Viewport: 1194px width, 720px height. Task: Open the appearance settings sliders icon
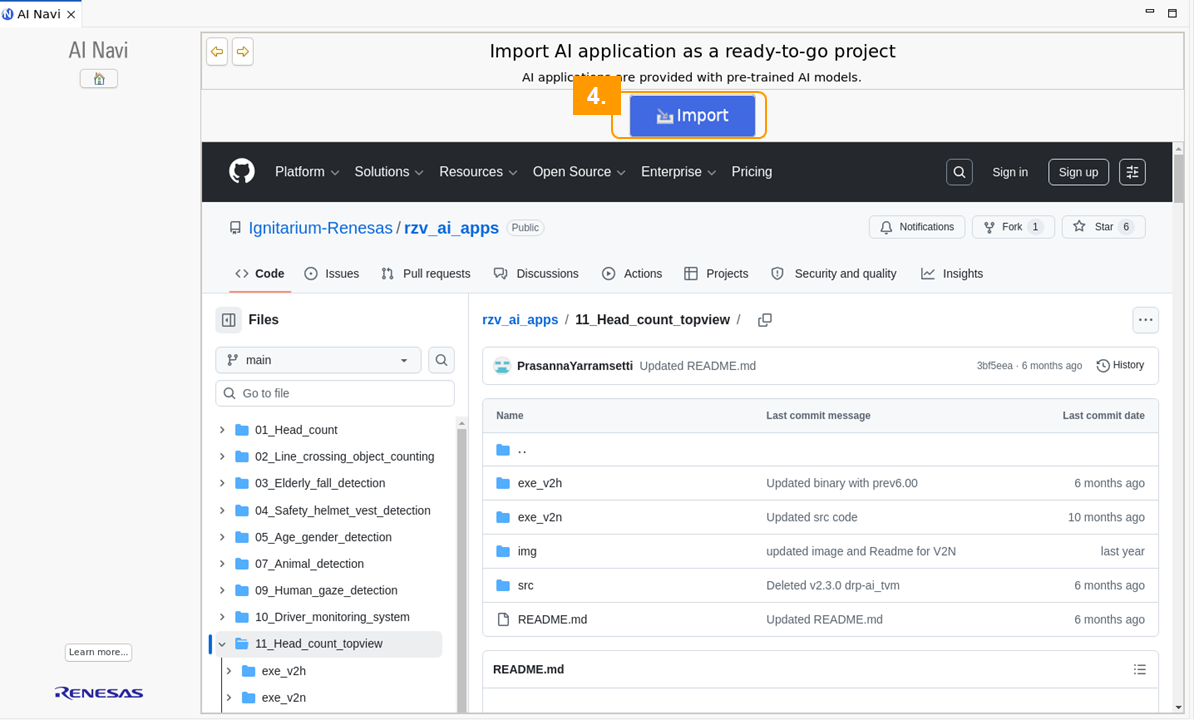(1132, 172)
